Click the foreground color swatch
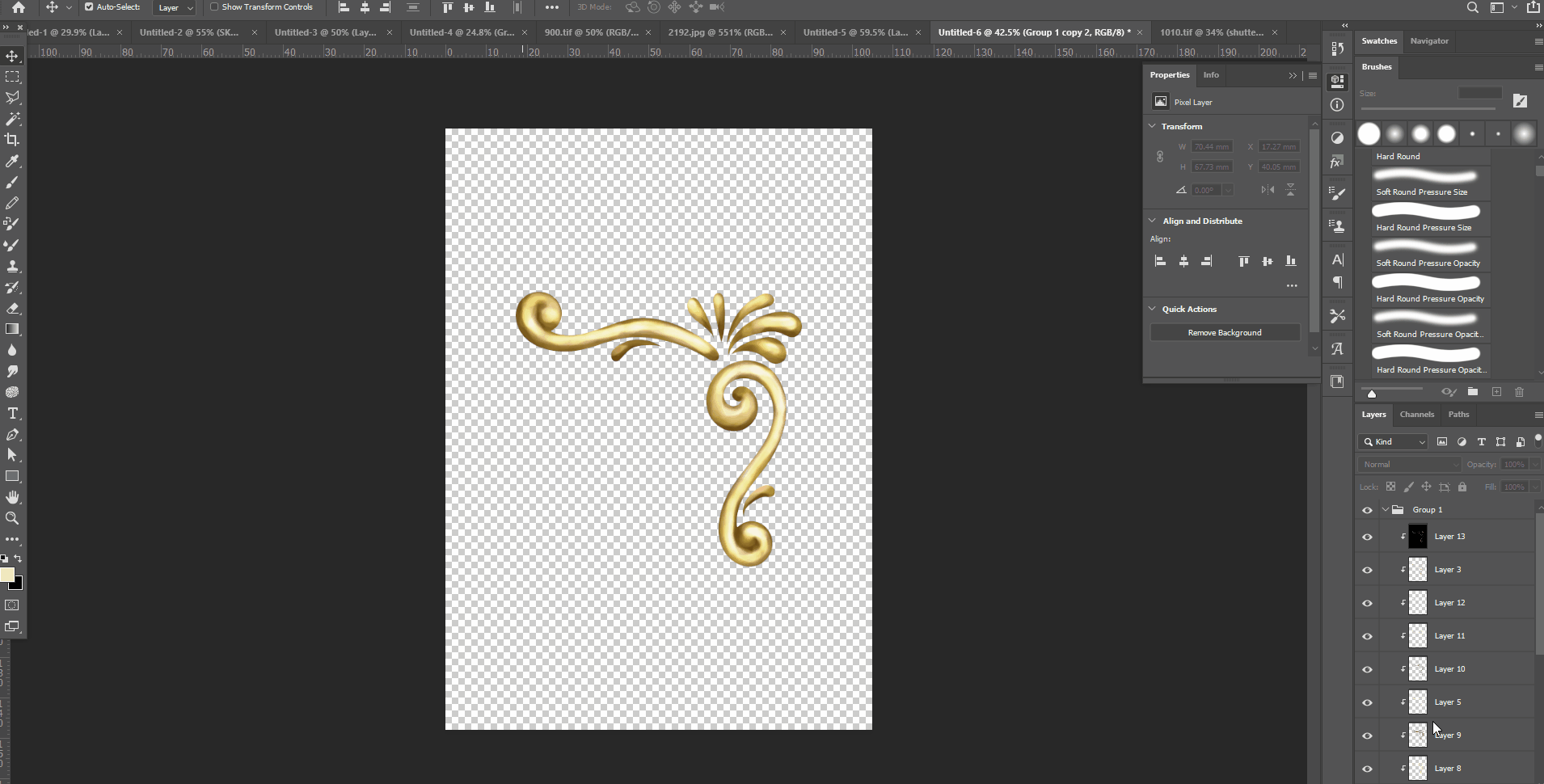This screenshot has height=784, width=1544. (x=7, y=575)
